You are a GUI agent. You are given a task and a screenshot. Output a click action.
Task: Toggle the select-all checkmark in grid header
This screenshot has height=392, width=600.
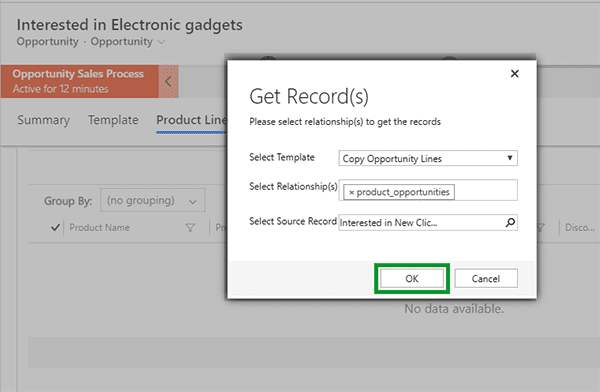[55, 227]
